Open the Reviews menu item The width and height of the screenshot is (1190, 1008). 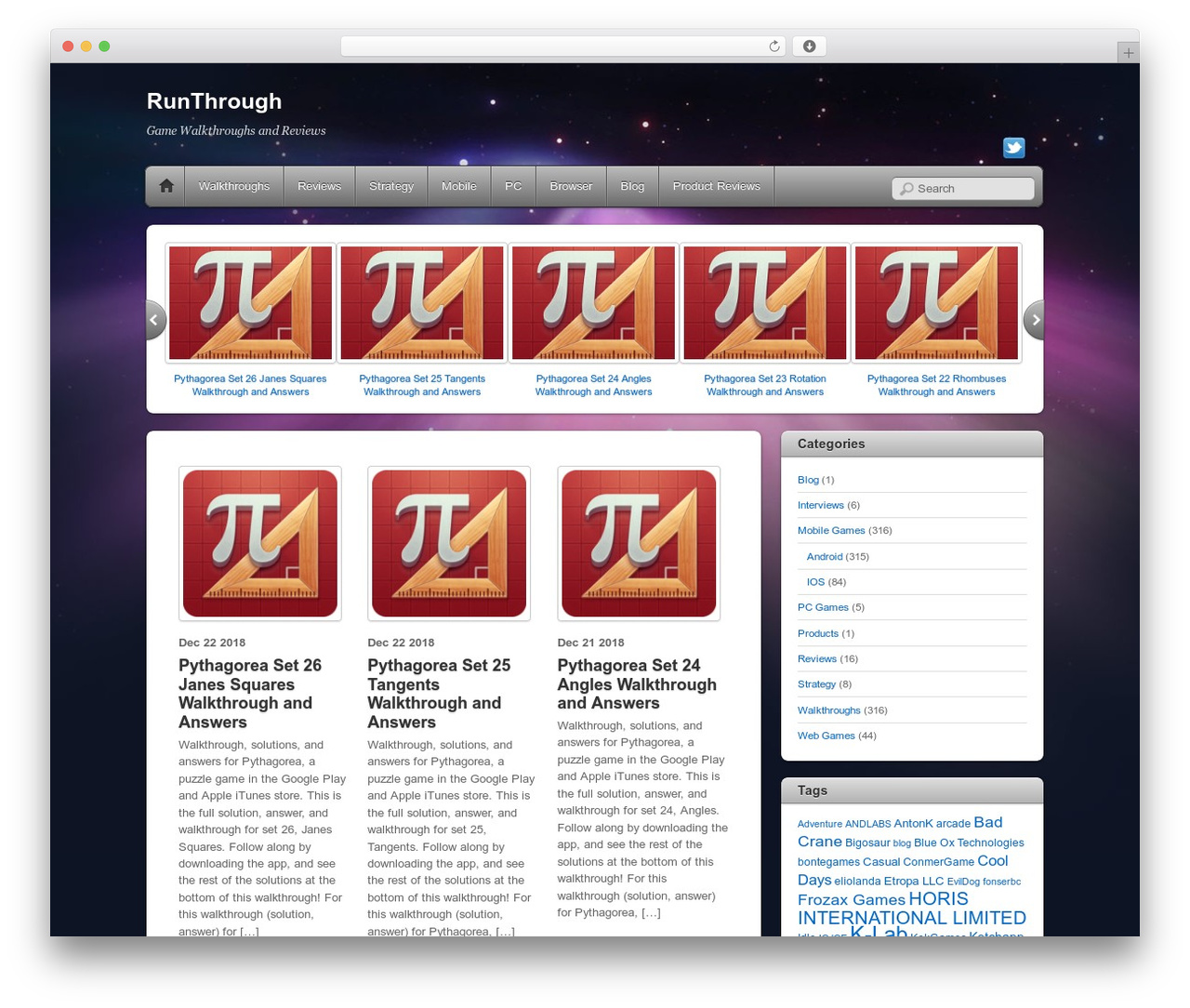point(319,186)
